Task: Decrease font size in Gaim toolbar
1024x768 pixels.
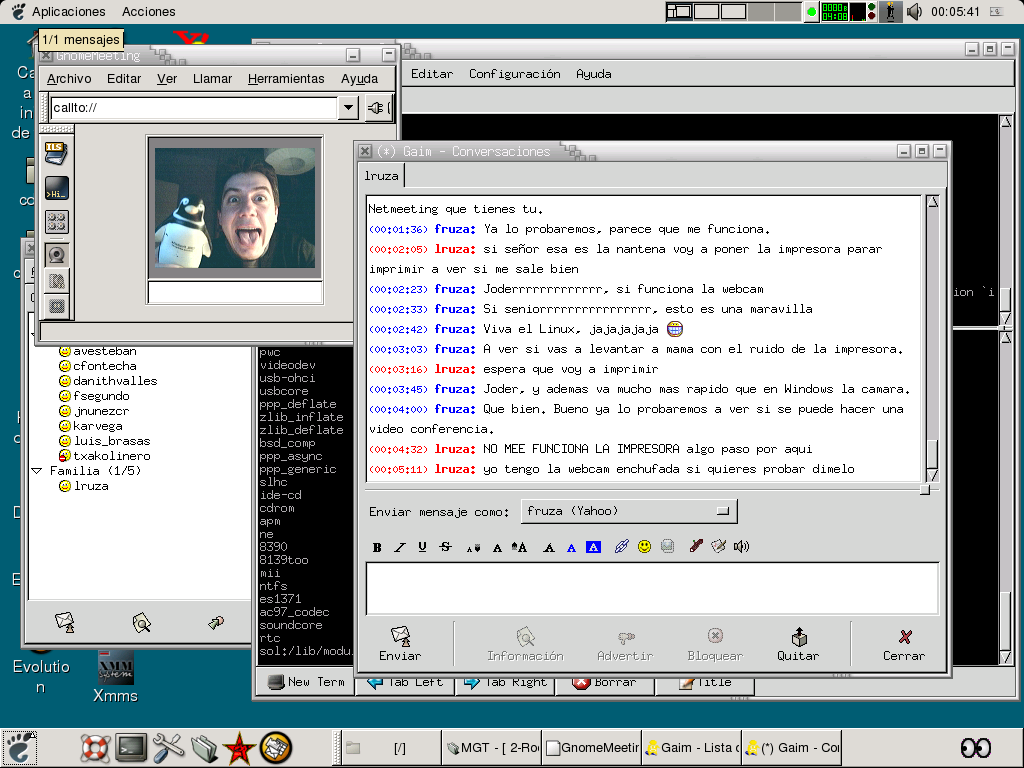Action: pos(473,547)
